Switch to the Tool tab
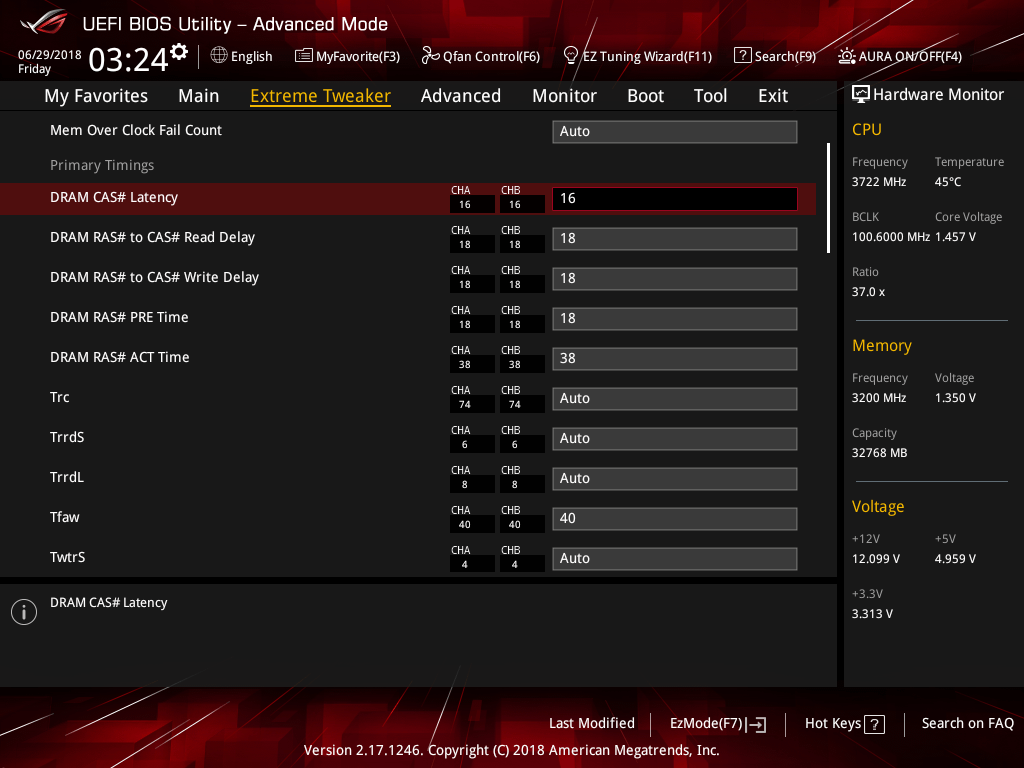Viewport: 1024px width, 768px height. pyautogui.click(x=711, y=96)
